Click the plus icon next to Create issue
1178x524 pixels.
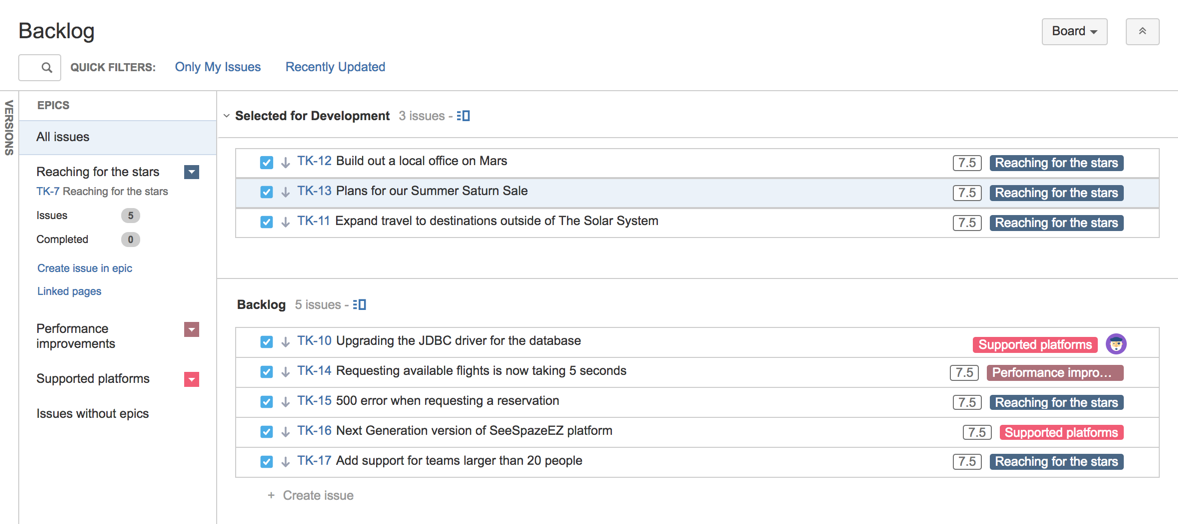271,496
